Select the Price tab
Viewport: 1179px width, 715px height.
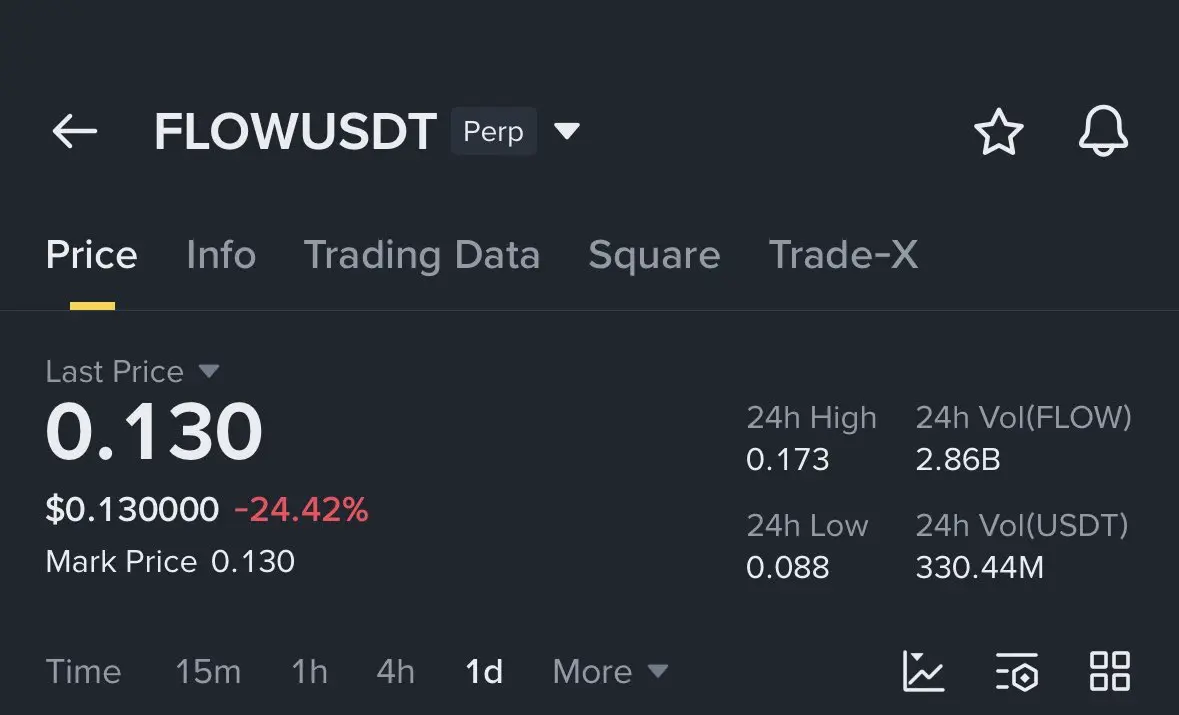92,255
